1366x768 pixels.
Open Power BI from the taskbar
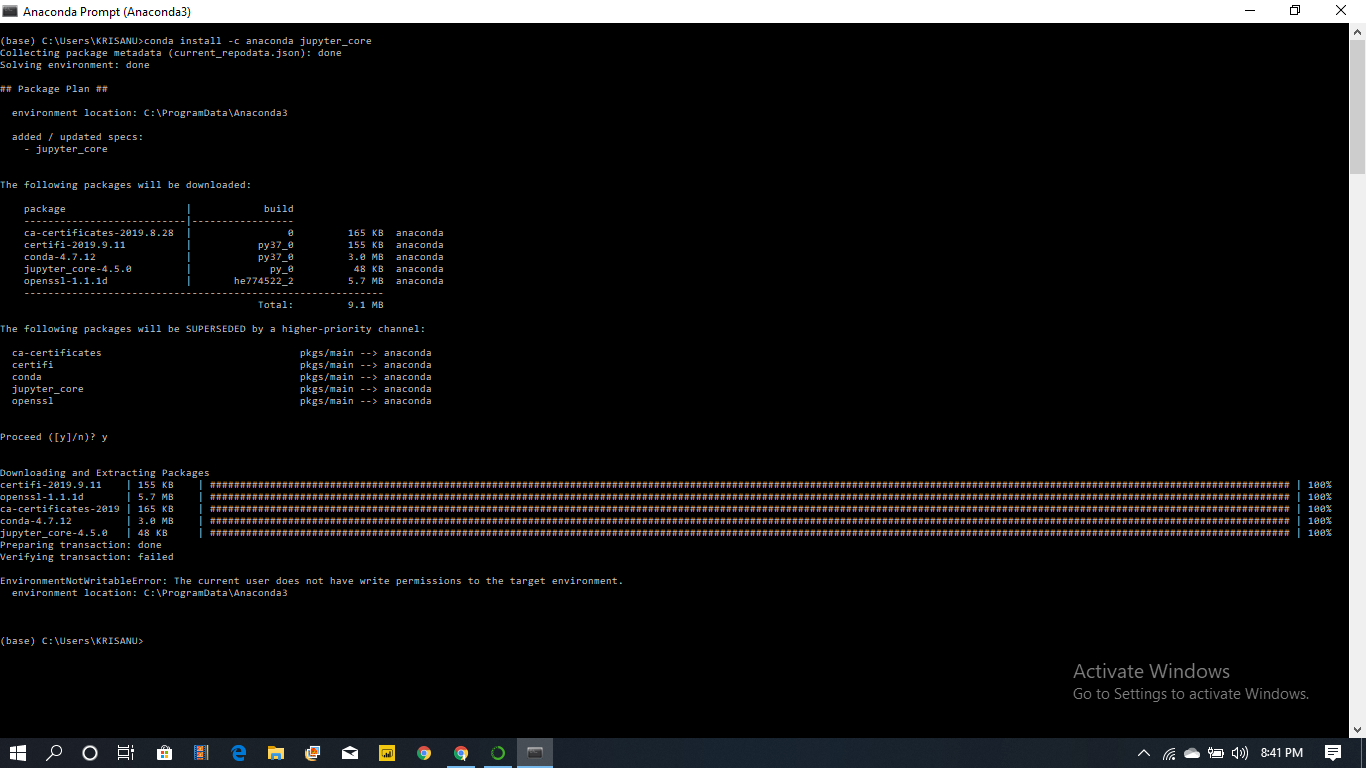387,753
